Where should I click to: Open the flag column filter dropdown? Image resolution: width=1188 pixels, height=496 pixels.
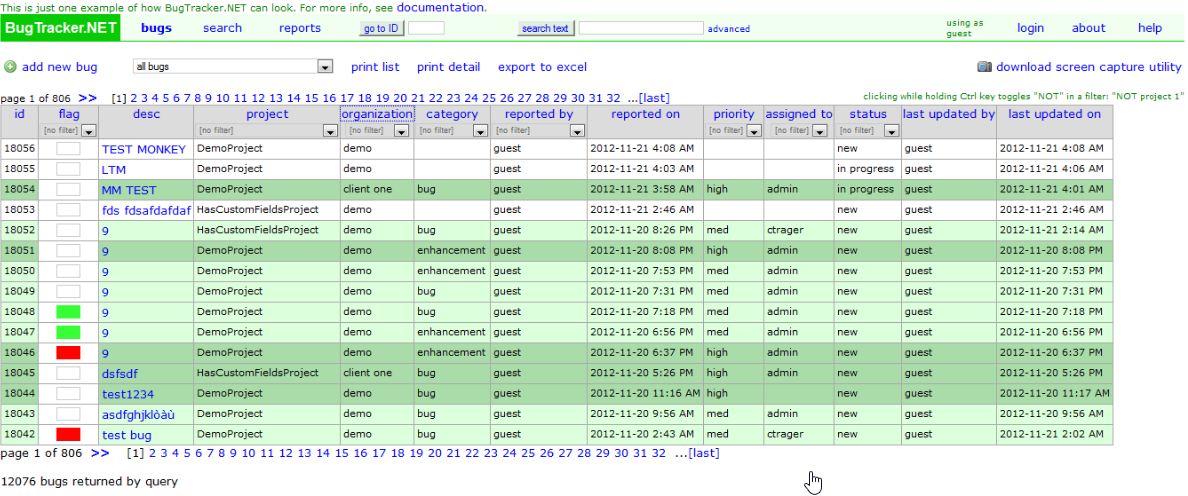click(89, 131)
